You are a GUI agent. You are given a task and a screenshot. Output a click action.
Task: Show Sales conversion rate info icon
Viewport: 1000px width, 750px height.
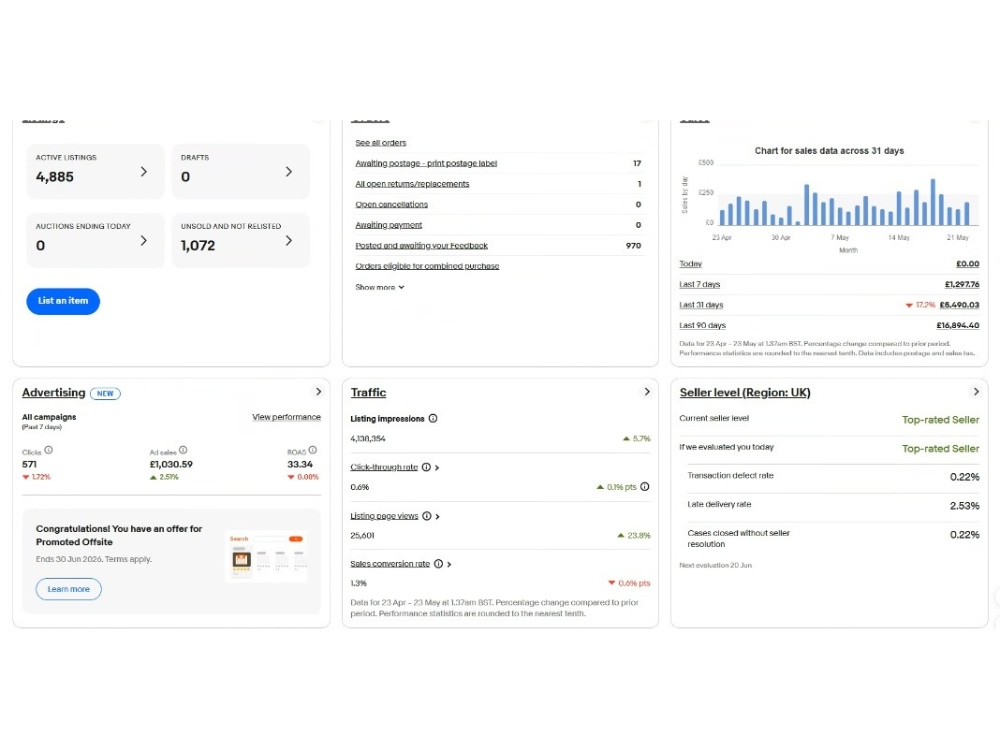[x=438, y=564]
